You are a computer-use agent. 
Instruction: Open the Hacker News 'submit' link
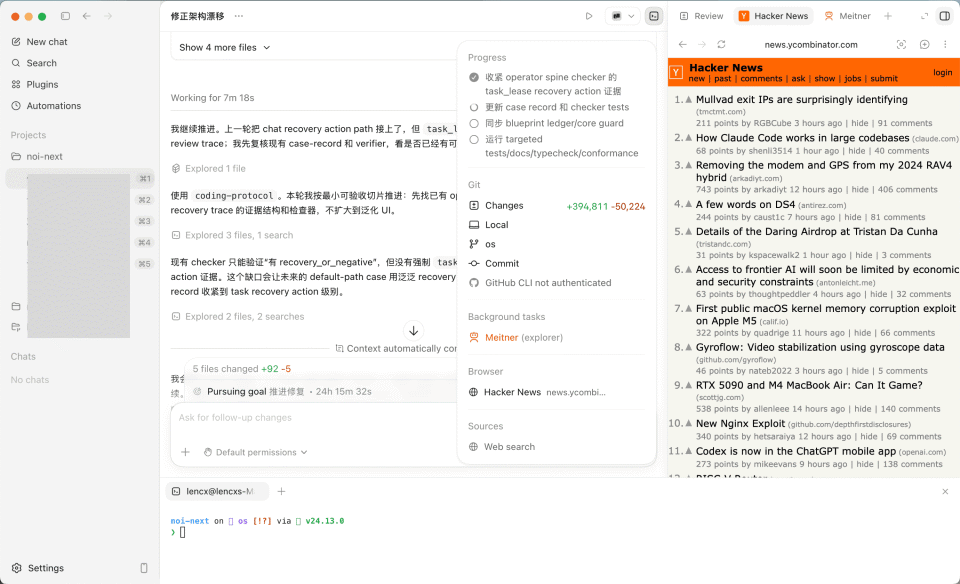883,78
